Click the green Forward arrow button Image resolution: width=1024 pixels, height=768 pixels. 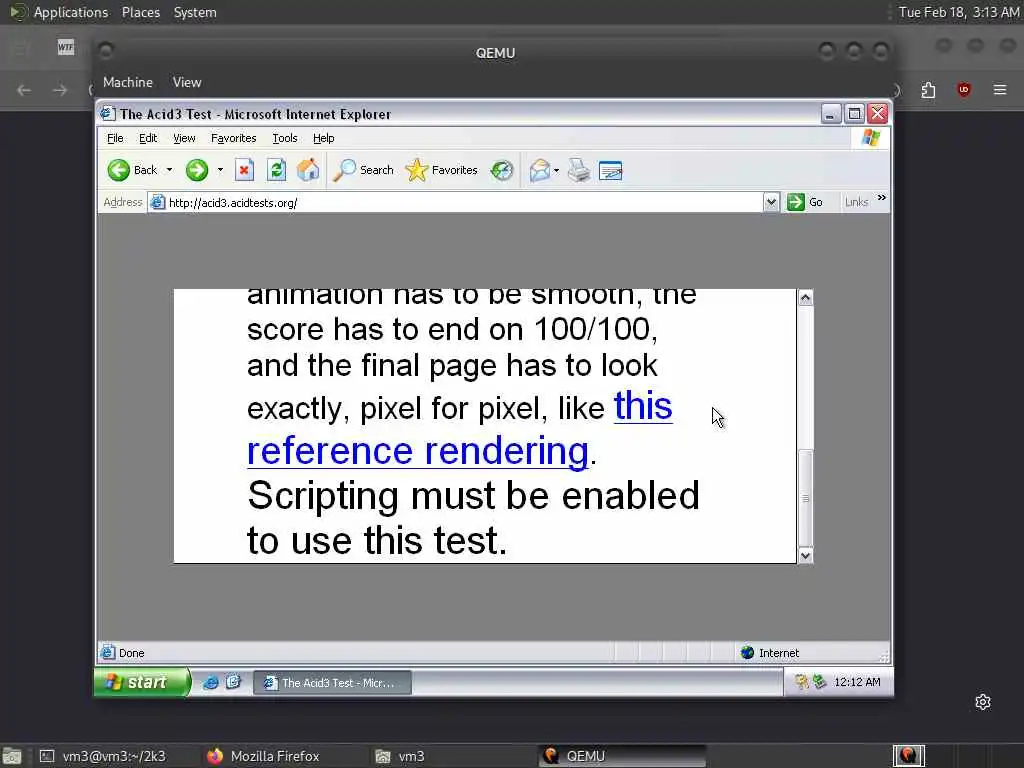[197, 170]
